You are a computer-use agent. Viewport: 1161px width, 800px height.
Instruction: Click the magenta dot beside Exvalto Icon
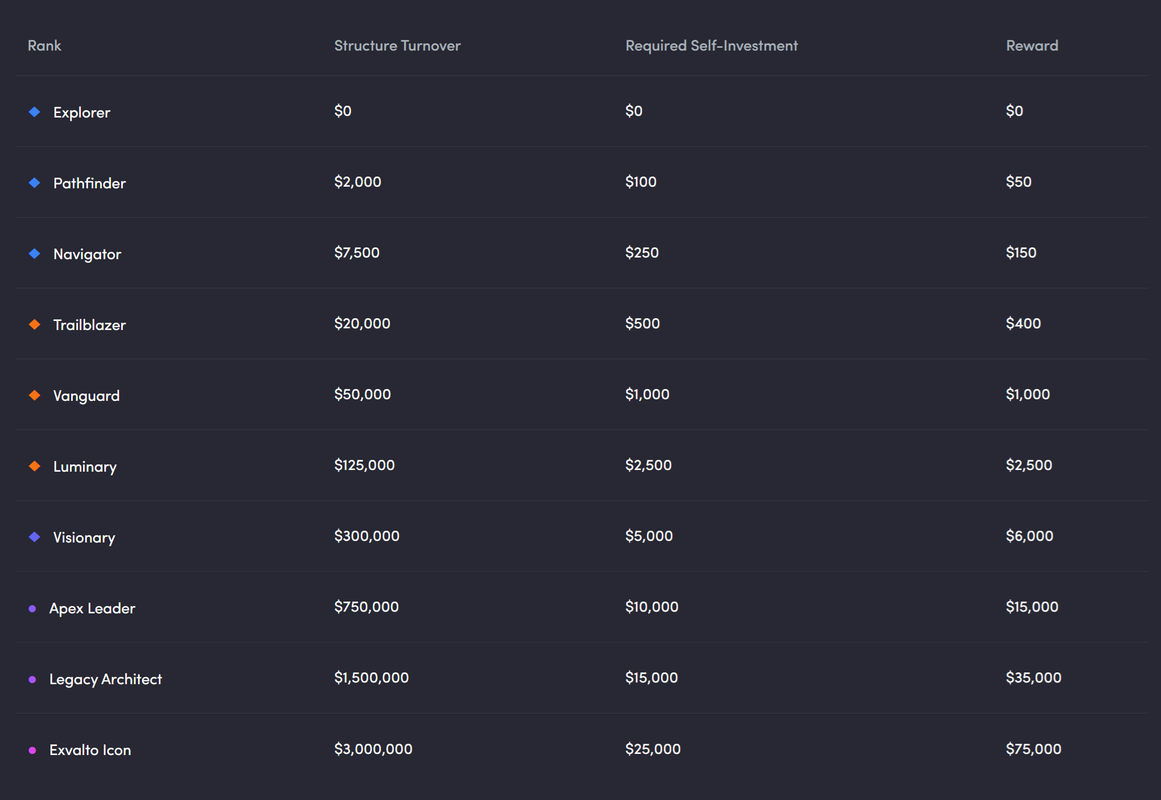pyautogui.click(x=32, y=750)
